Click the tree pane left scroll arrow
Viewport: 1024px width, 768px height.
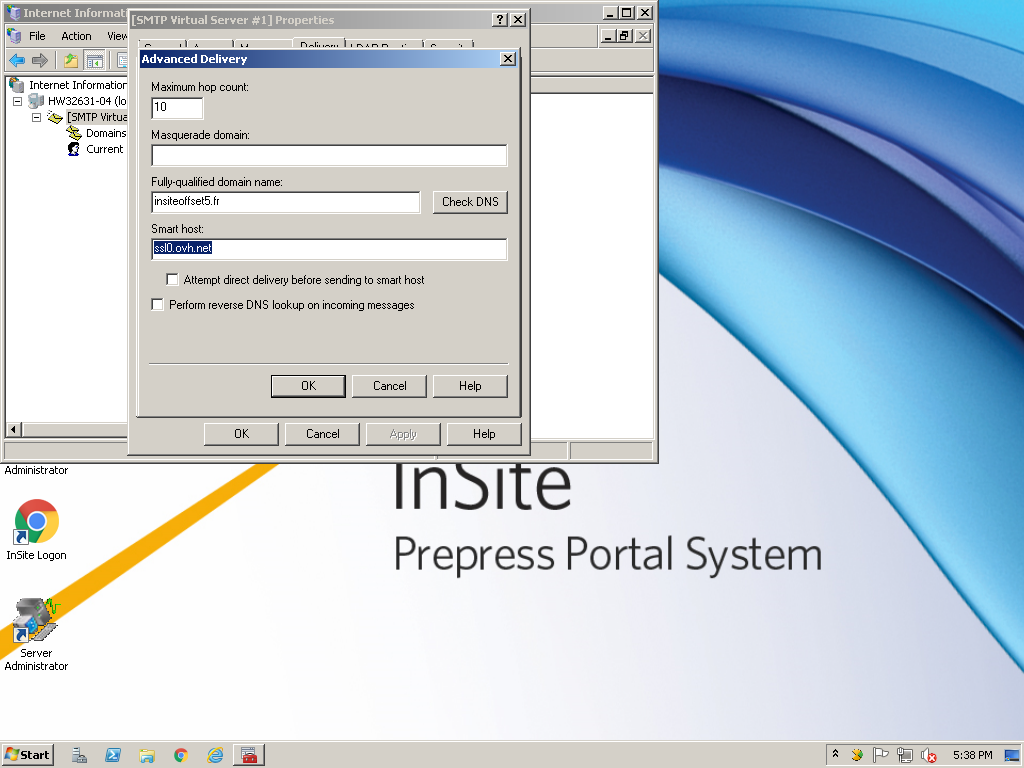[x=13, y=430]
